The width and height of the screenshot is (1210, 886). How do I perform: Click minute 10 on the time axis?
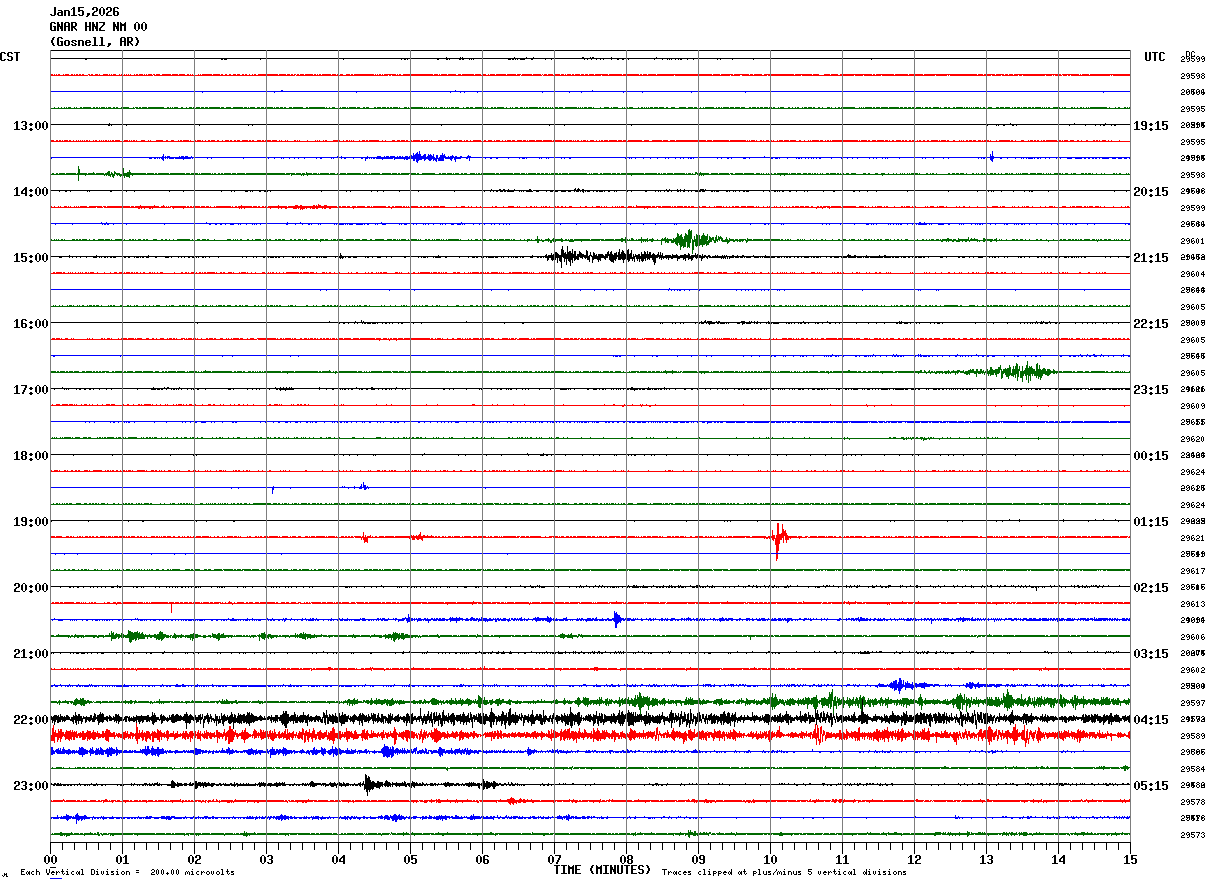tap(770, 859)
